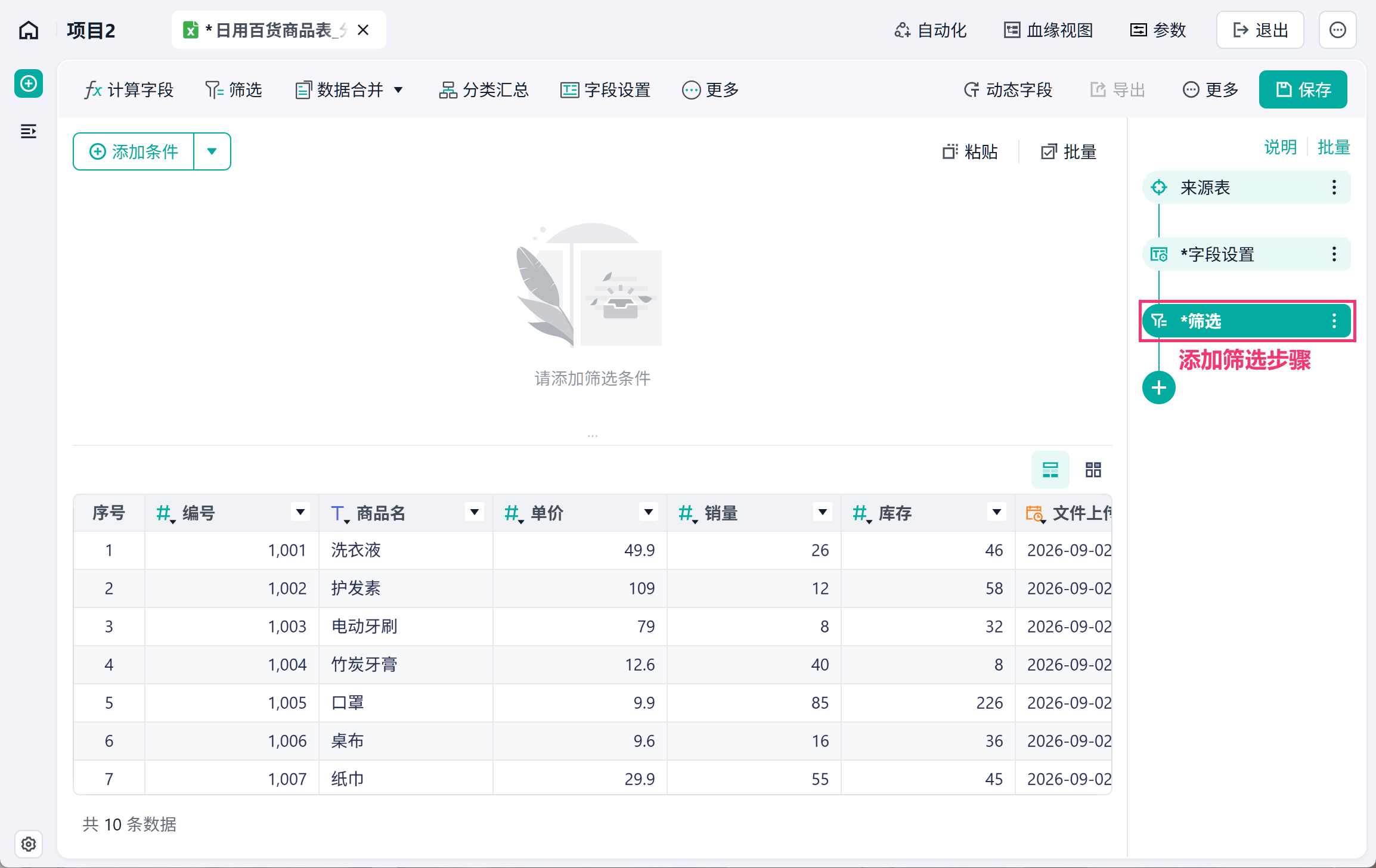Open the top-right ellipsis more button

point(1338,30)
